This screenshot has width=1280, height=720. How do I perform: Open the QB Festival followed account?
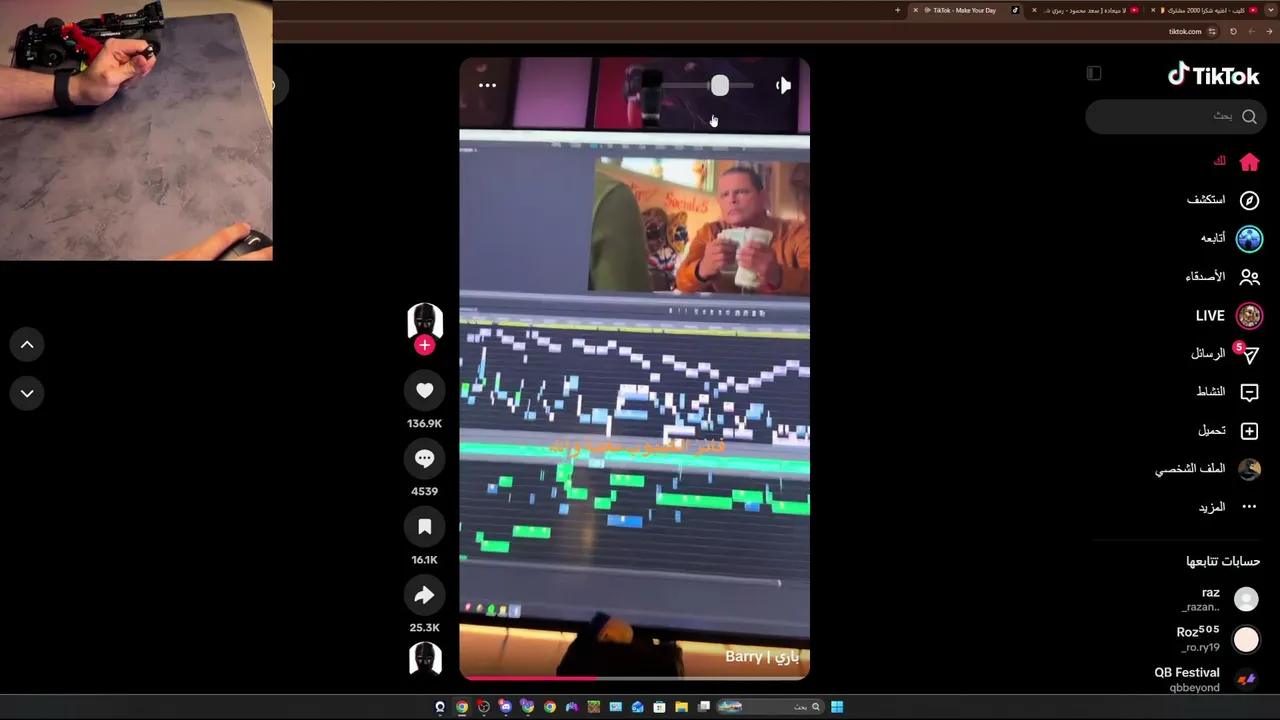click(x=1207, y=680)
